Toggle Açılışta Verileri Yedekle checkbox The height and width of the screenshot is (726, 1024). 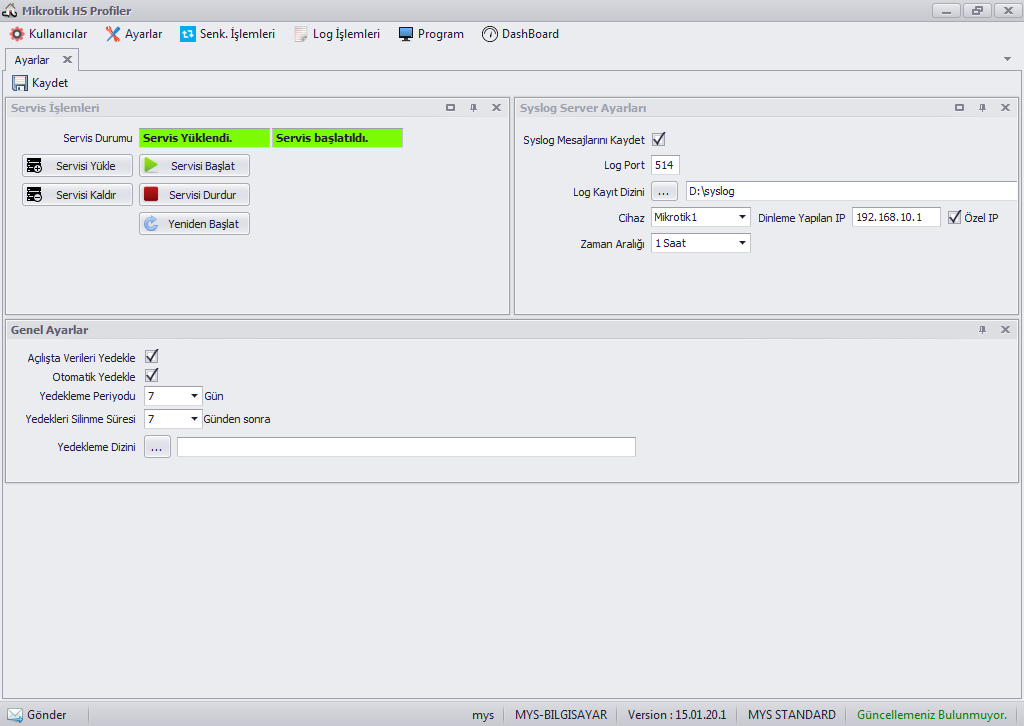(x=152, y=356)
